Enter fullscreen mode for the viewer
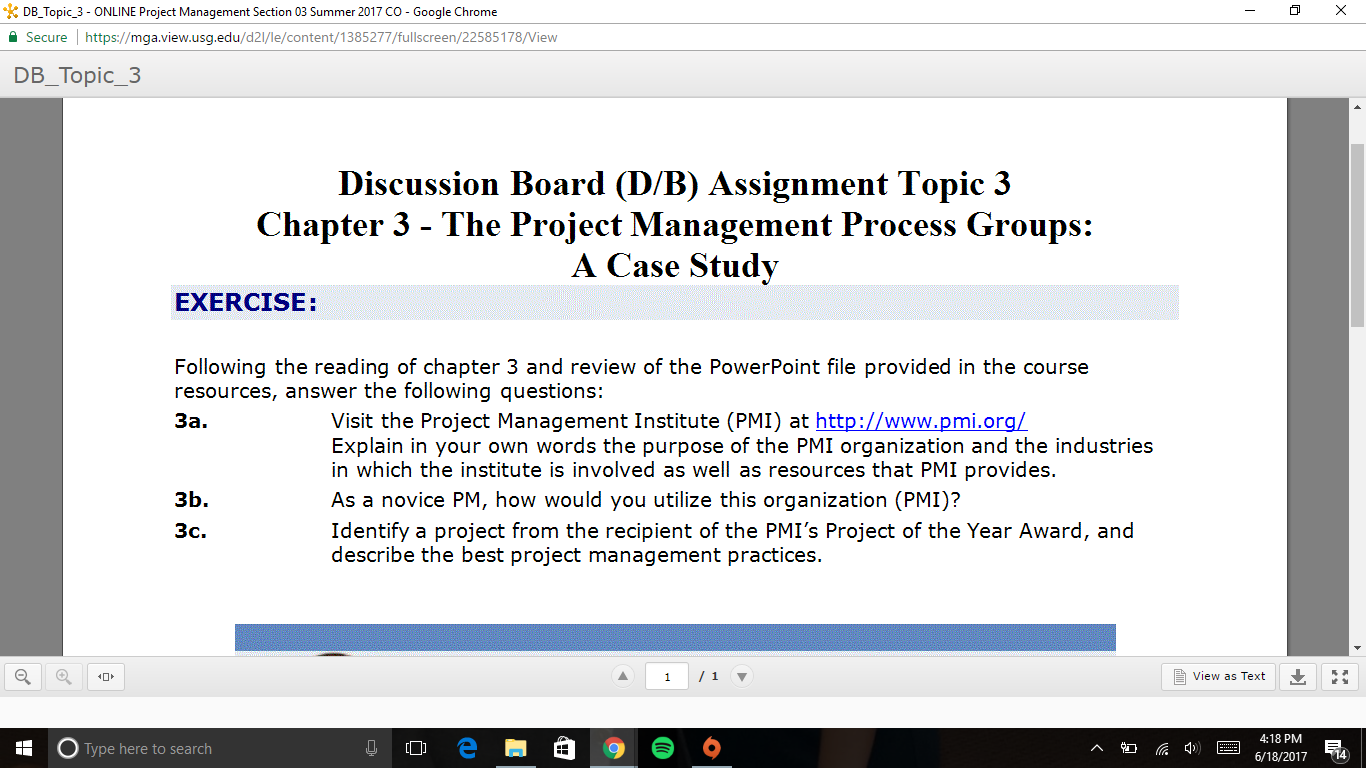Screen dimensions: 1366x768 coord(1339,677)
